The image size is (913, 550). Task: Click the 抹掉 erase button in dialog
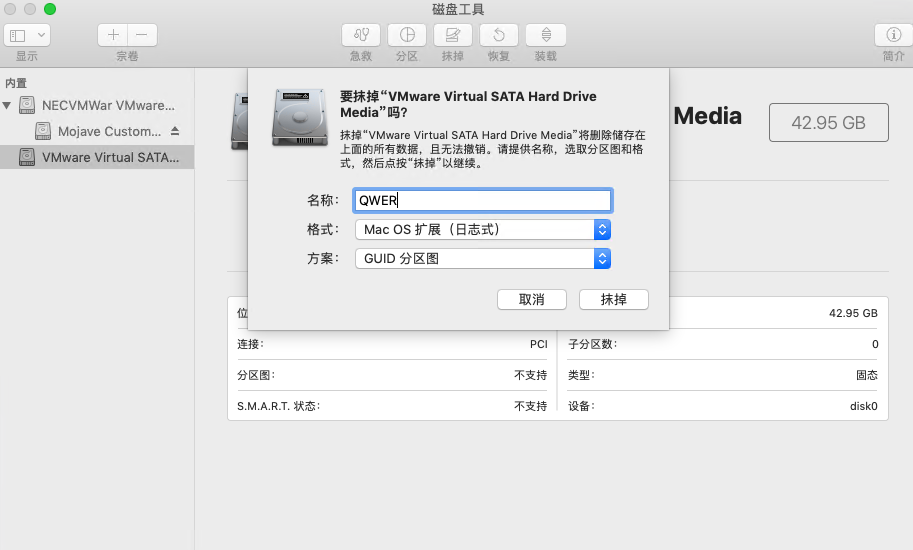point(614,300)
